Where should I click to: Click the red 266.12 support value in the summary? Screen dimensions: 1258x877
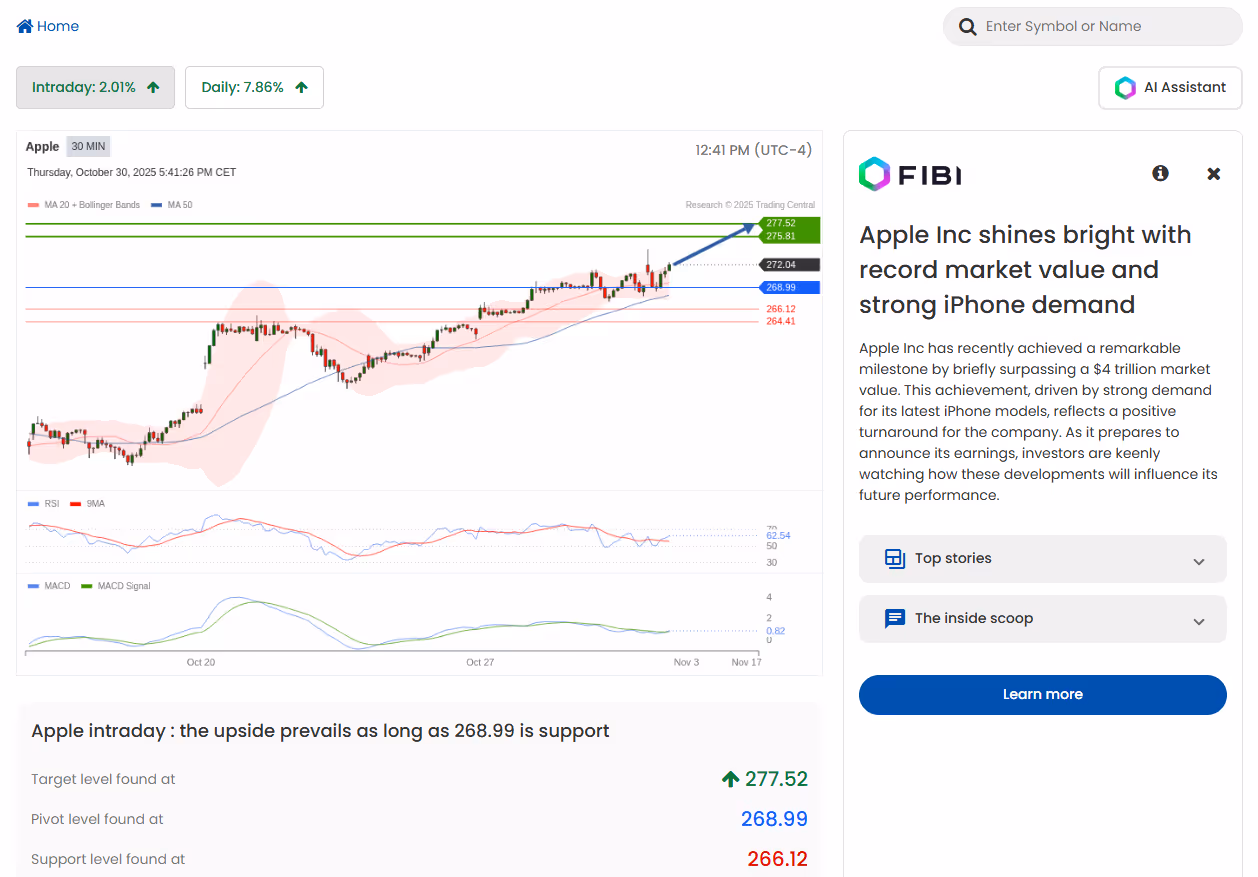click(x=777, y=859)
